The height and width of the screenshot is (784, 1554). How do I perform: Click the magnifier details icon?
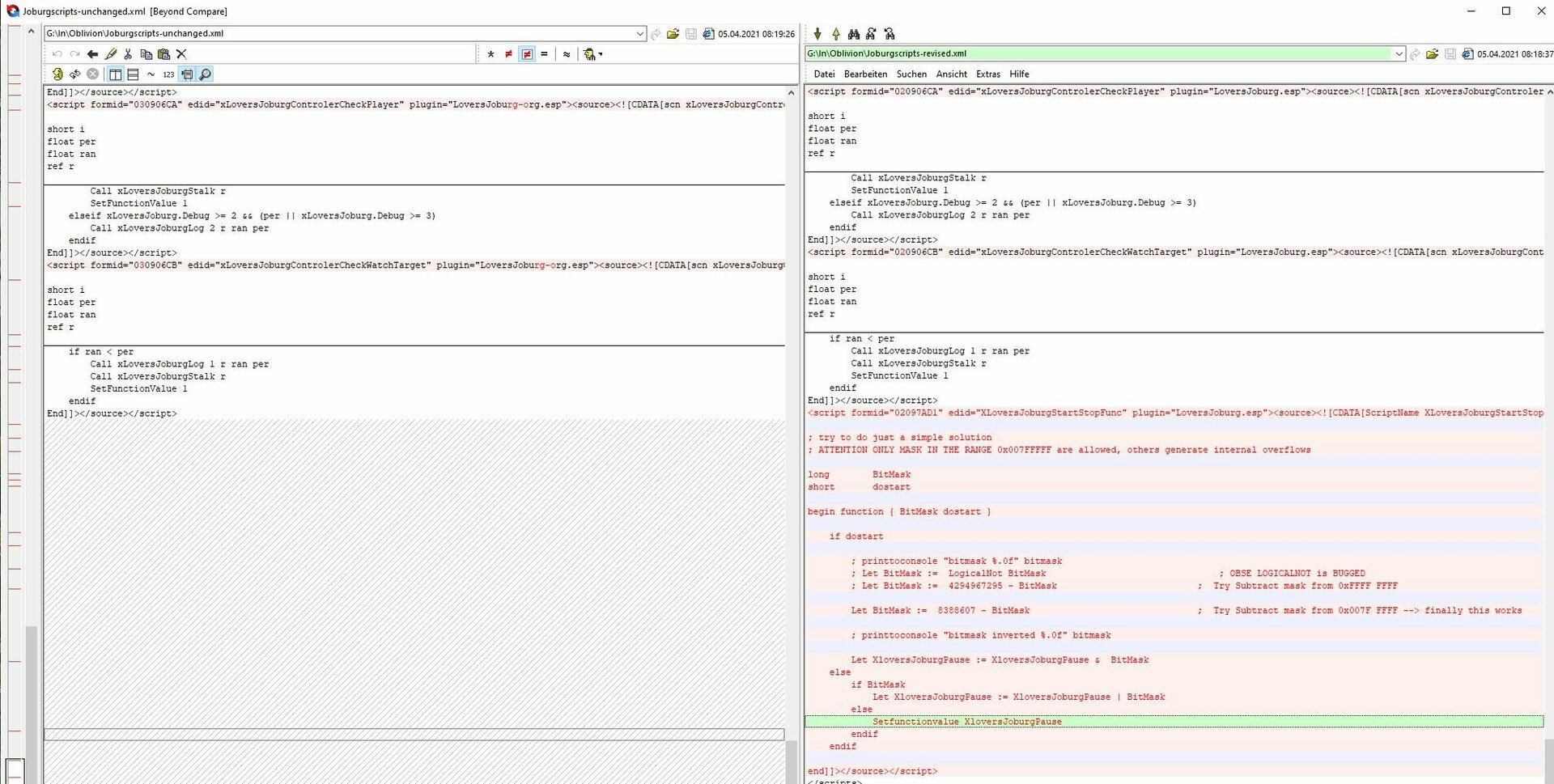coord(206,74)
